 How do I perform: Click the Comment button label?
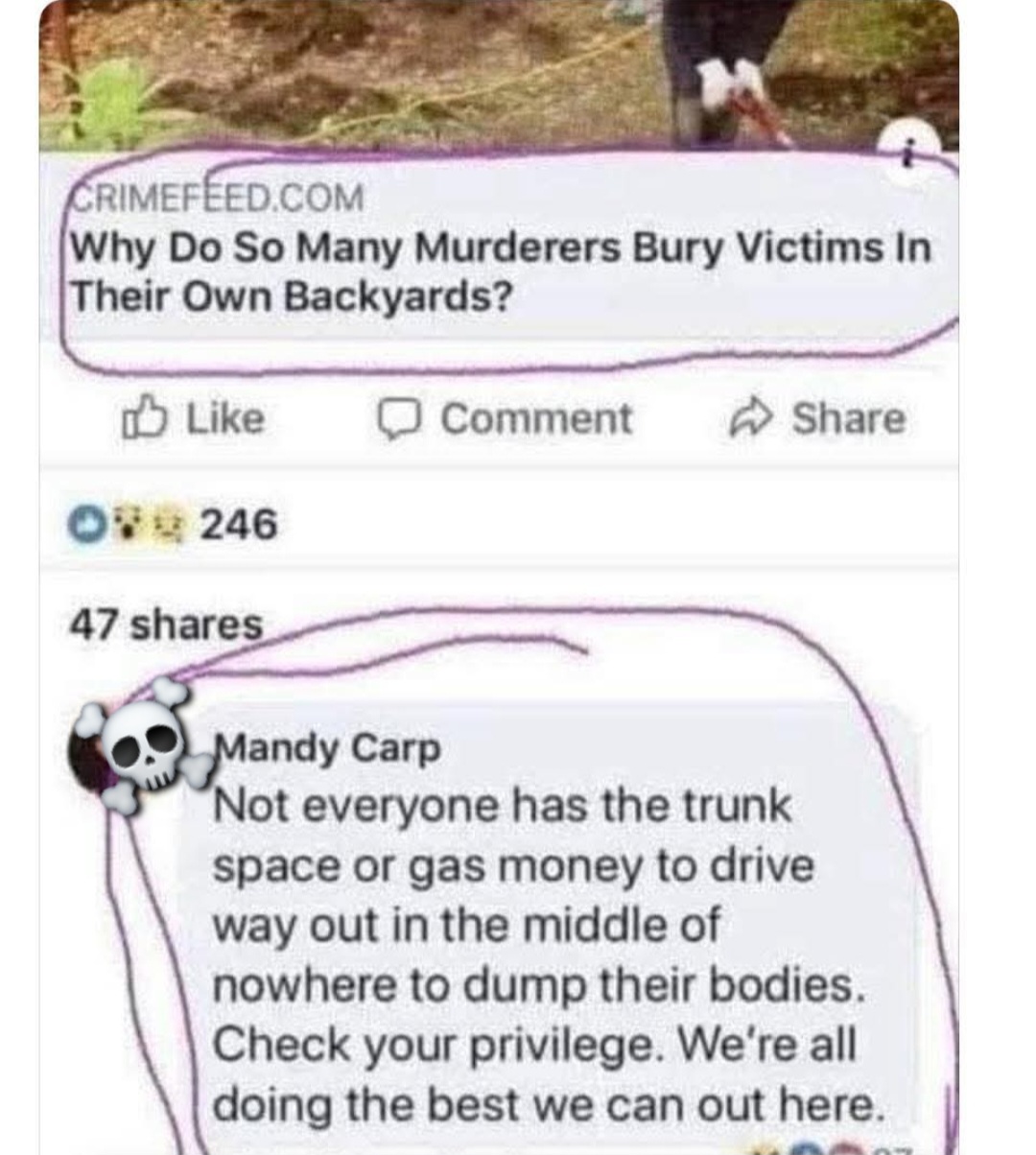pos(536,419)
